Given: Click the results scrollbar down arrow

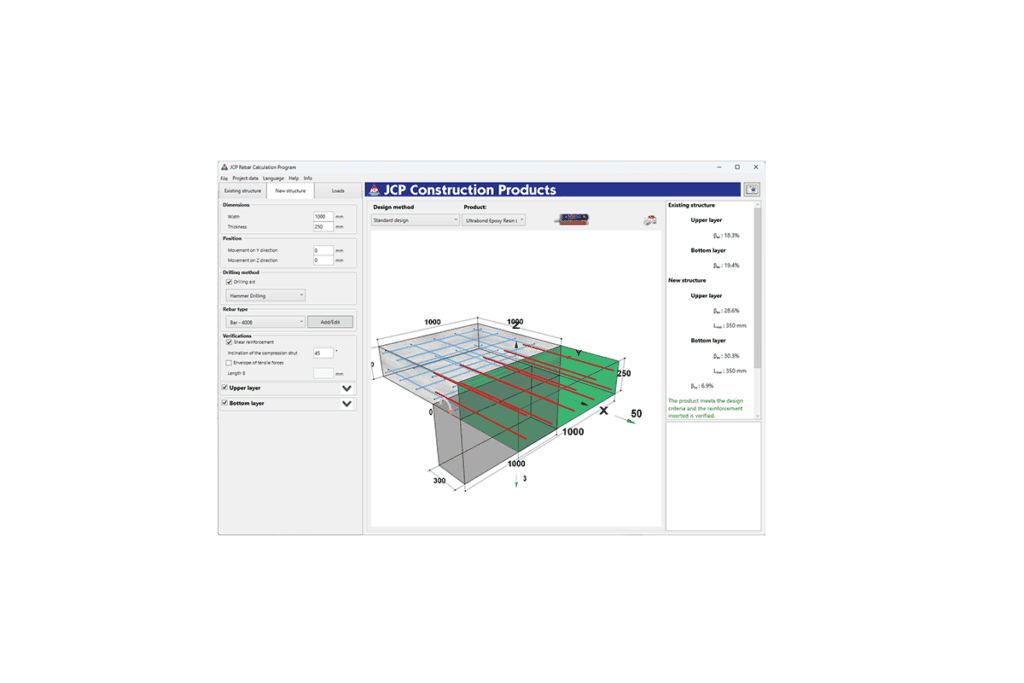Looking at the screenshot, I should 758,416.
